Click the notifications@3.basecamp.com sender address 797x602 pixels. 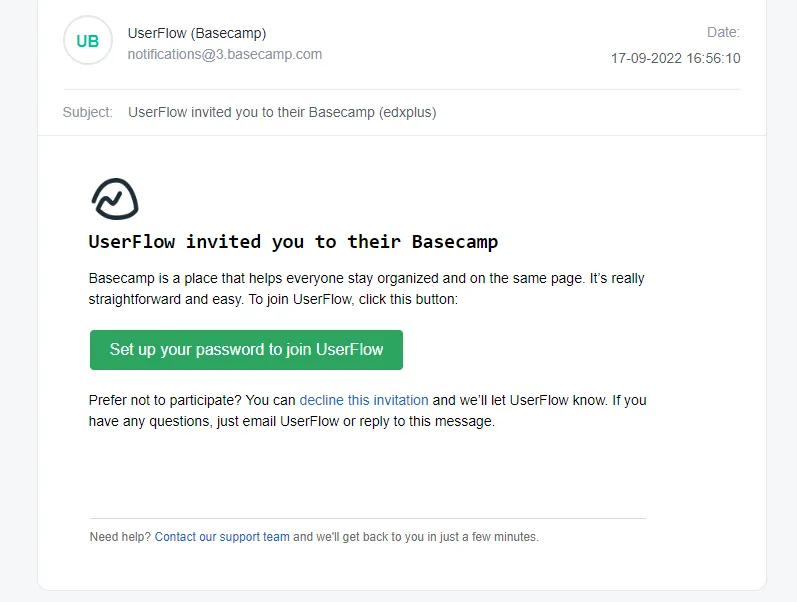click(x=225, y=54)
